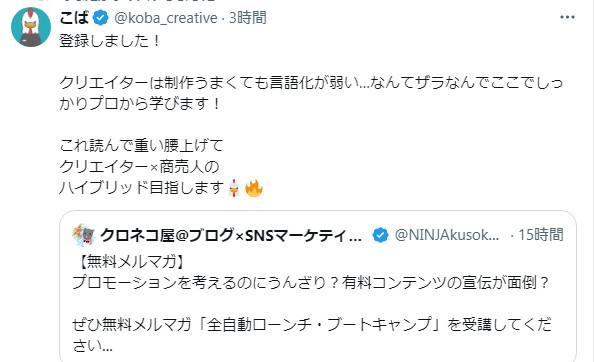The width and height of the screenshot is (595, 362).
Task: Click the verified badge beside クロネコ屋 name
Action: point(380,235)
